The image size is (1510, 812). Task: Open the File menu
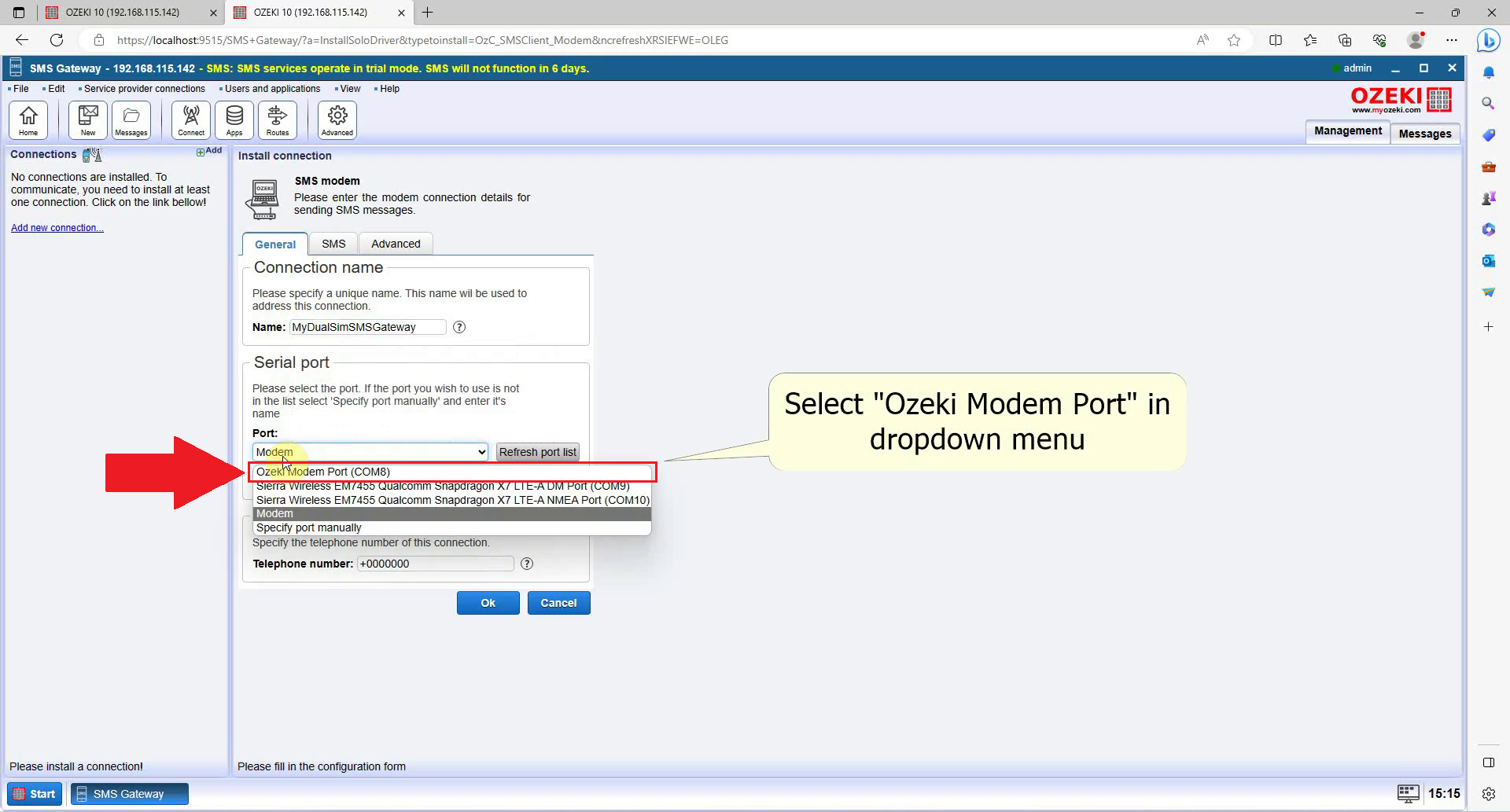coord(20,89)
